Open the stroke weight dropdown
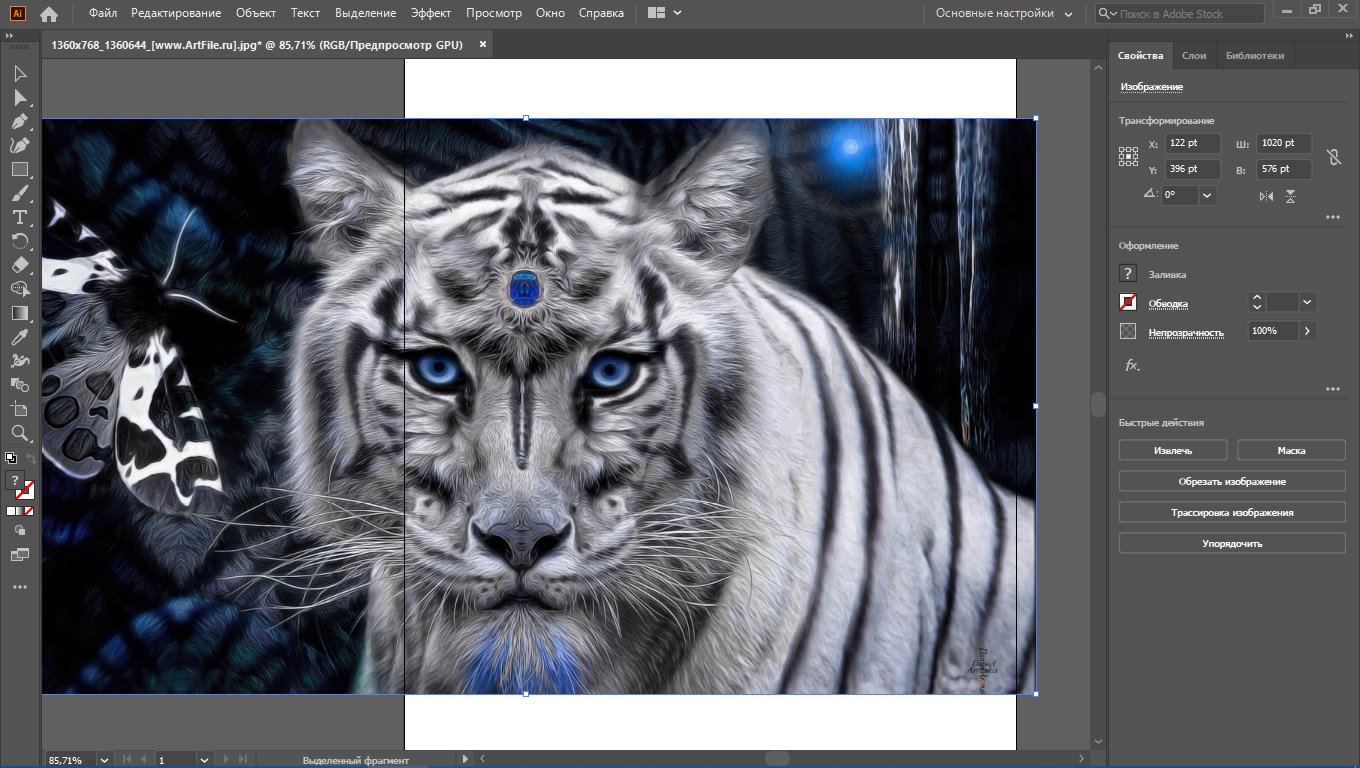This screenshot has width=1360, height=768. click(1307, 302)
